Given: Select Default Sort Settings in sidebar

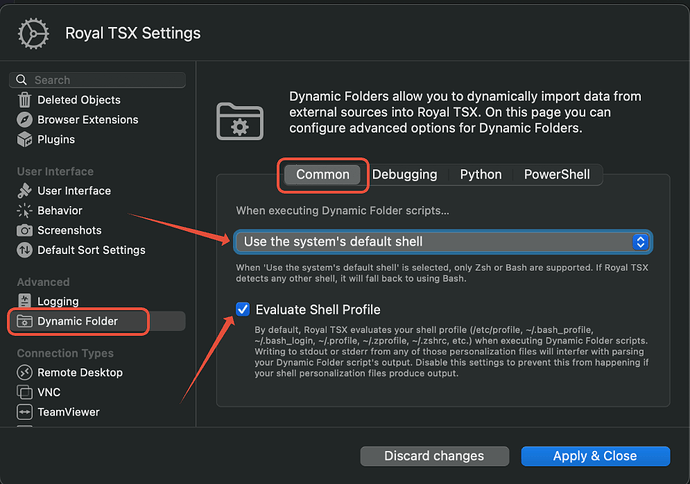Looking at the screenshot, I should pyautogui.click(x=91, y=251).
